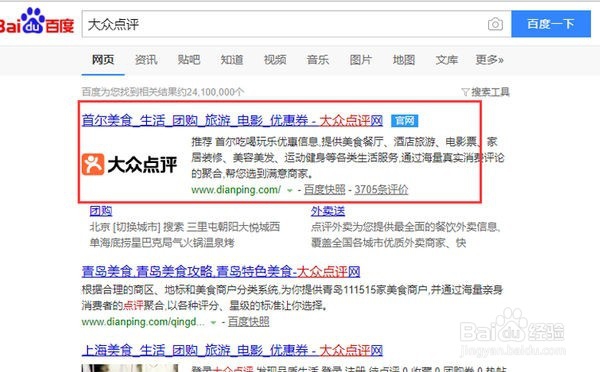This screenshot has width=600, height=372.
Task: Open the 视频 tab
Action: pyautogui.click(x=275, y=60)
